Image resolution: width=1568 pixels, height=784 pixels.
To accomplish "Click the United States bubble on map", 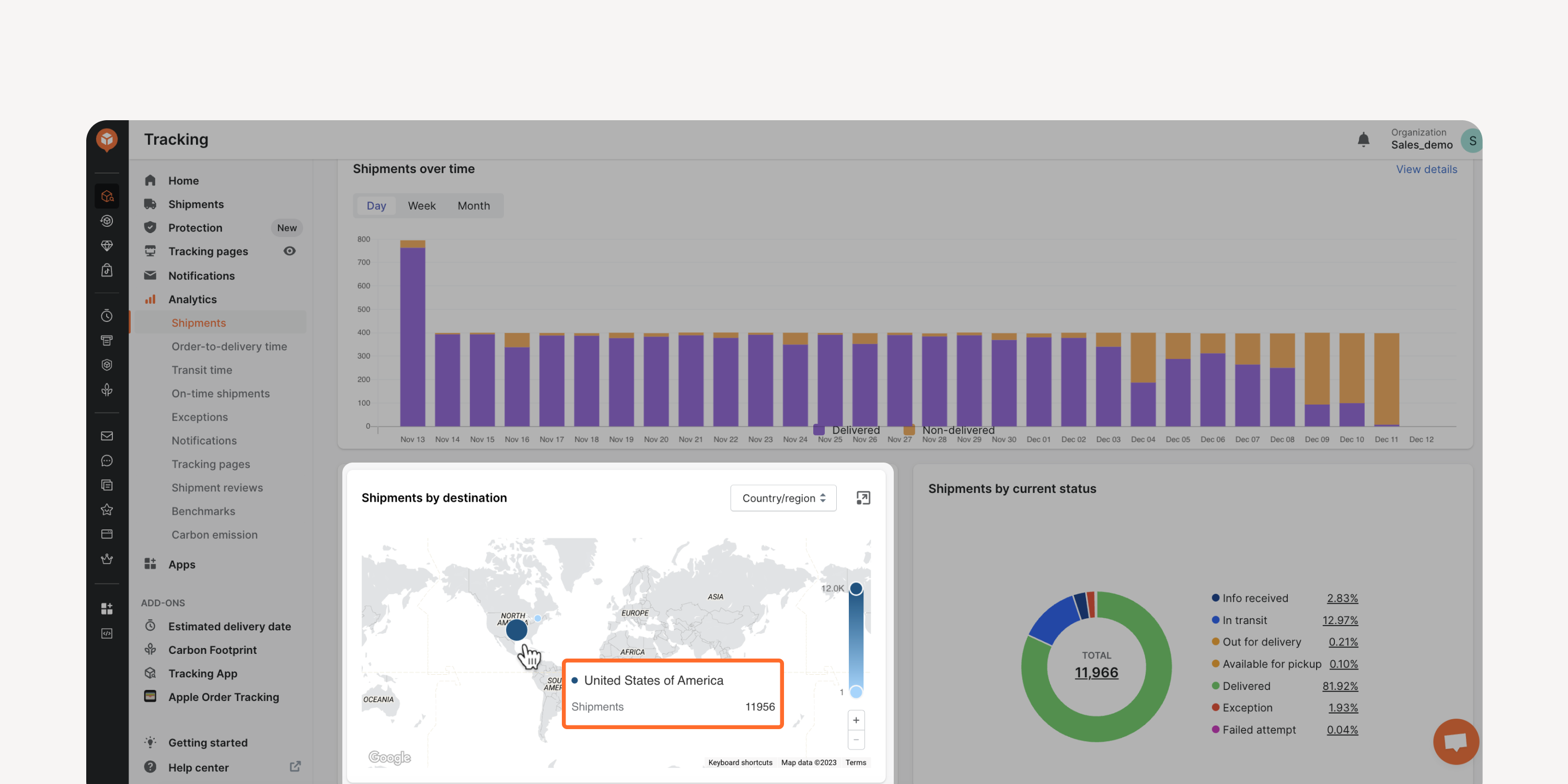I will [516, 629].
